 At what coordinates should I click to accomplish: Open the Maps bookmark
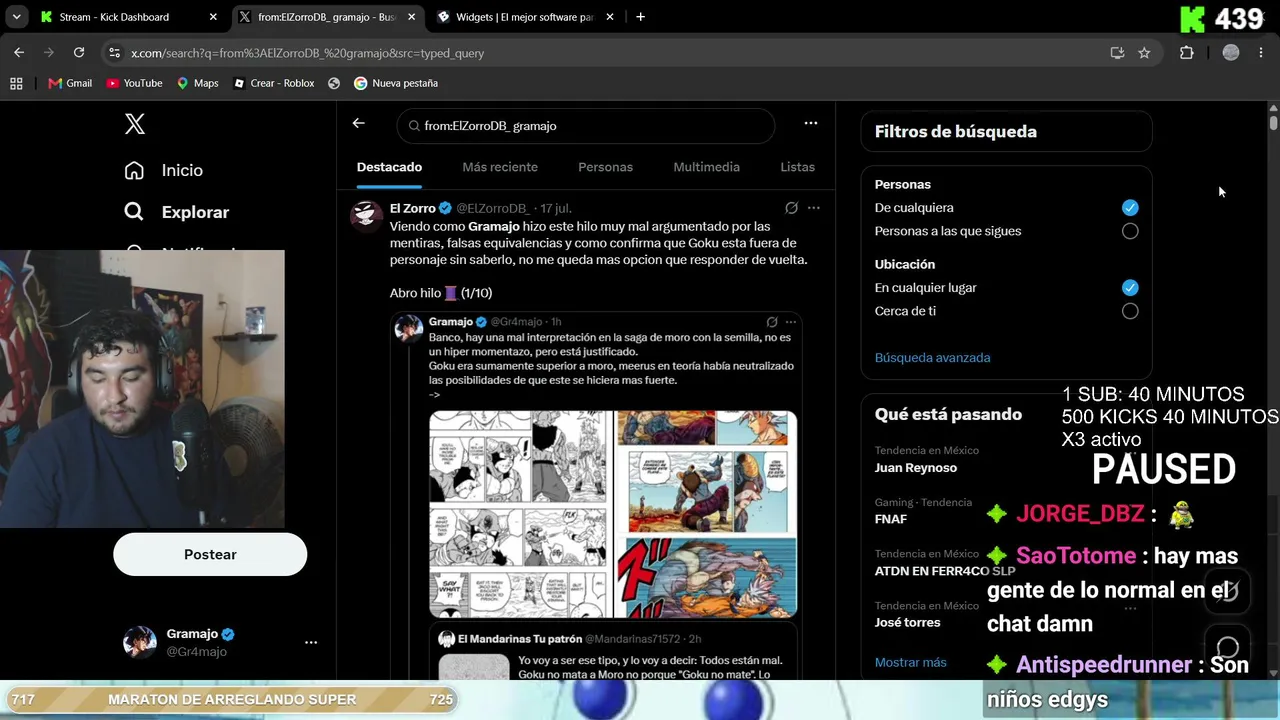(x=197, y=83)
